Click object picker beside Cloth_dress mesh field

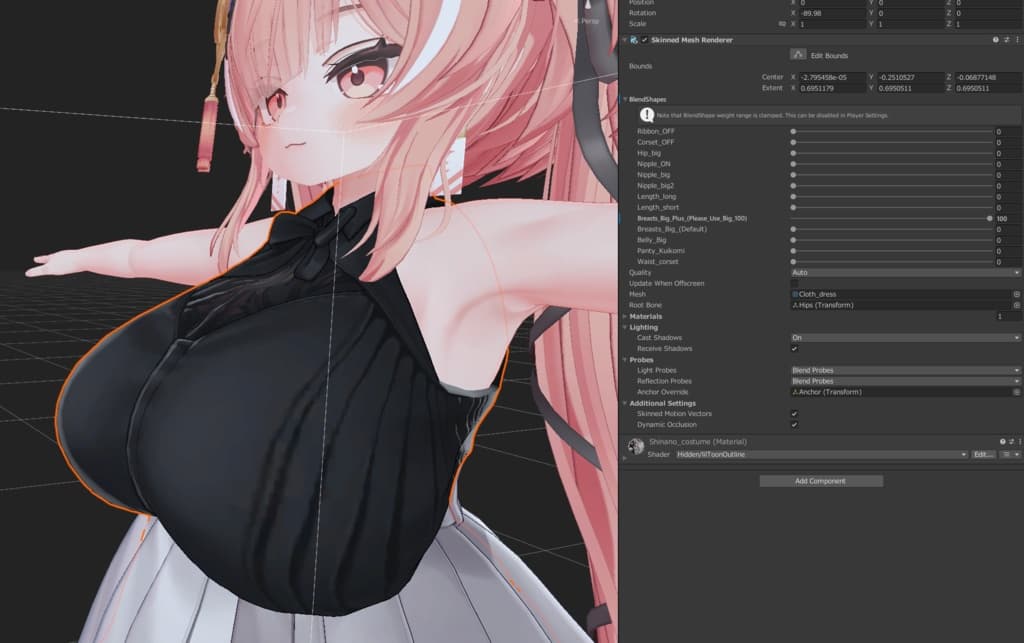click(1017, 294)
